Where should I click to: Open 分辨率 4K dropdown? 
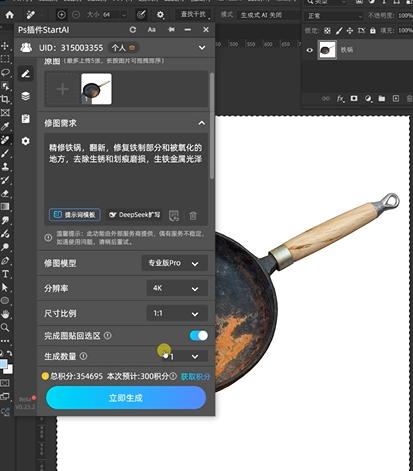click(177, 288)
